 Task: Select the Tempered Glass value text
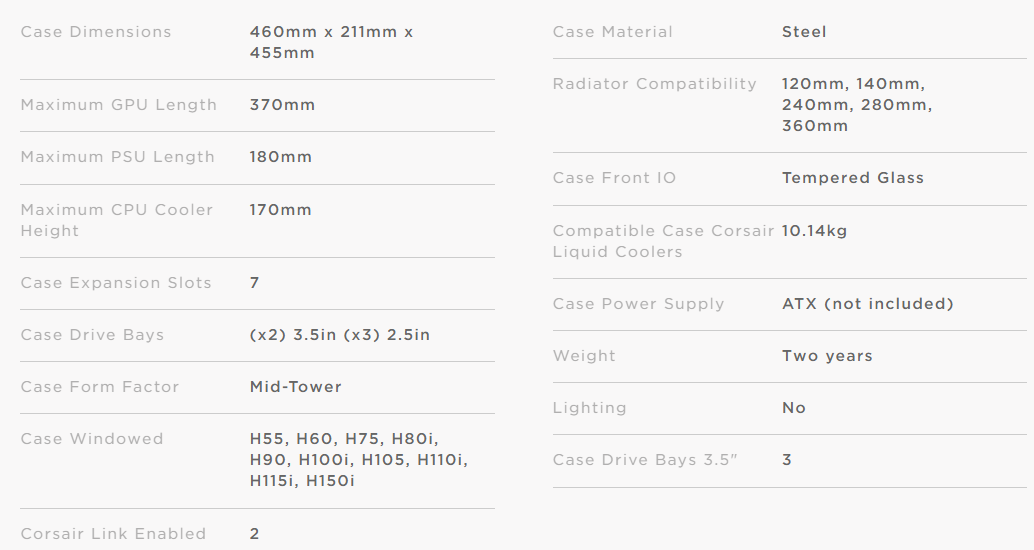[x=853, y=178]
